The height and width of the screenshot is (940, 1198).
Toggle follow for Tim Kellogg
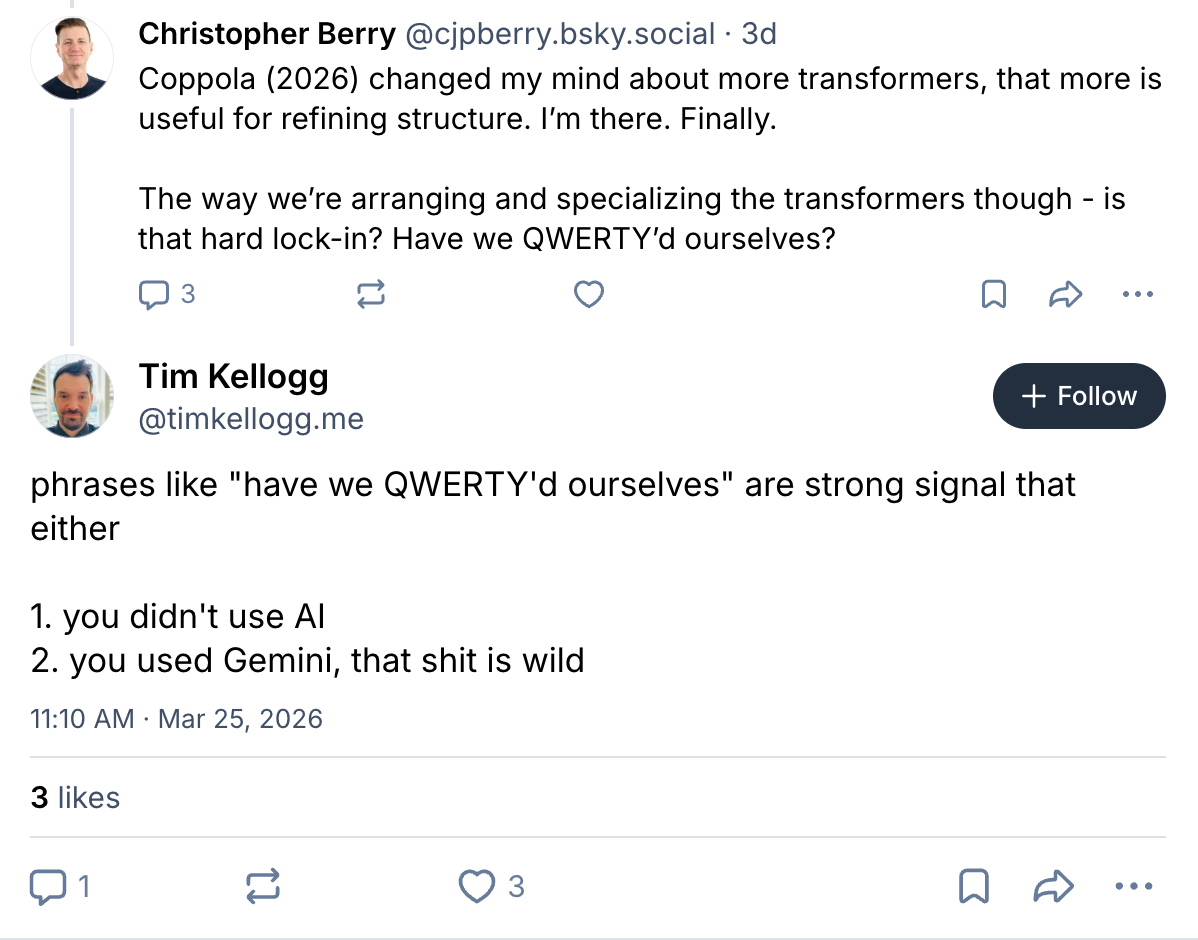click(1079, 396)
